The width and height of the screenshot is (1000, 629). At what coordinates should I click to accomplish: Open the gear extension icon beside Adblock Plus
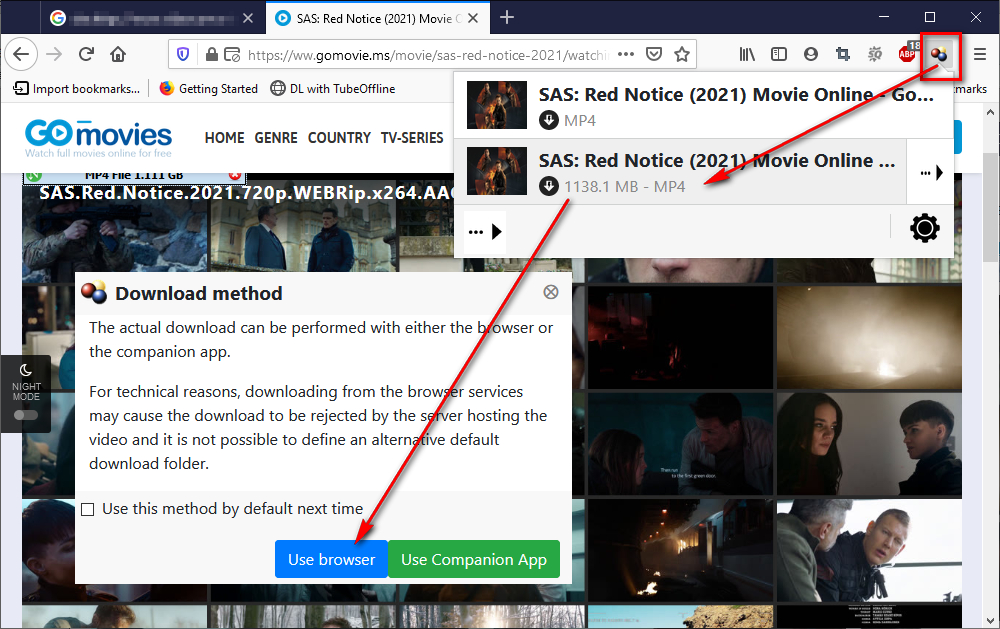pyautogui.click(x=874, y=54)
